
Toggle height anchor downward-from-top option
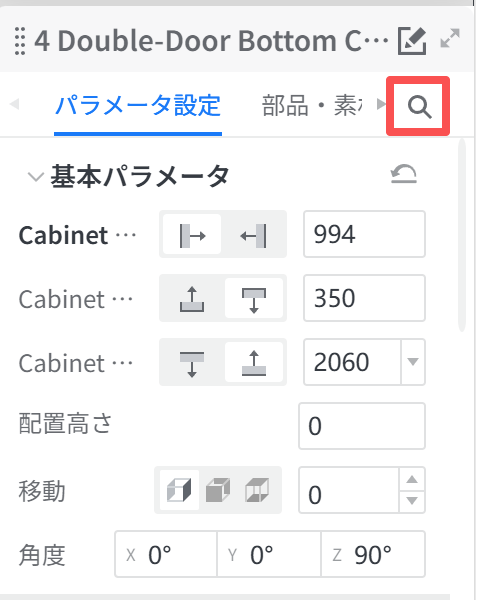[x=192, y=363]
